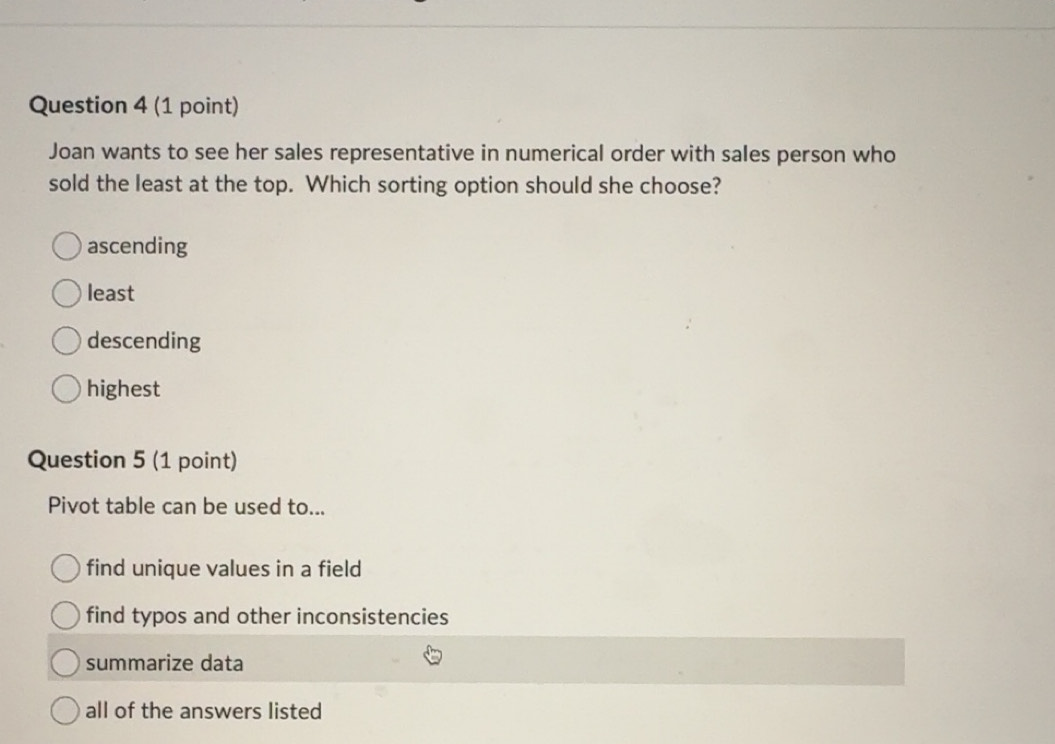
Task: Click the 'Question 5 (1 point)' heading
Action: [132, 460]
